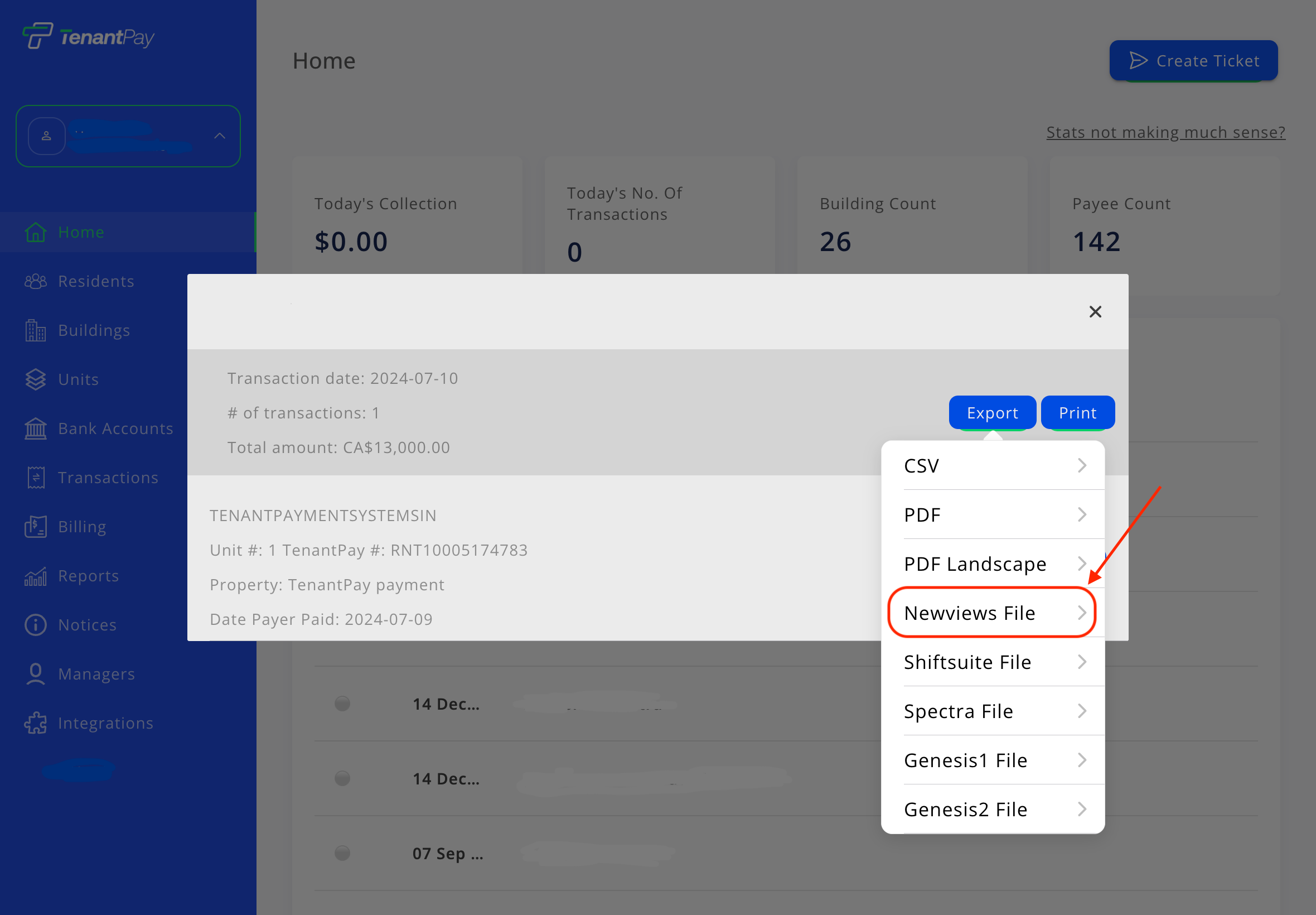Open the Billing sidebar icon
Viewport: 1316px width, 915px height.
point(36,526)
